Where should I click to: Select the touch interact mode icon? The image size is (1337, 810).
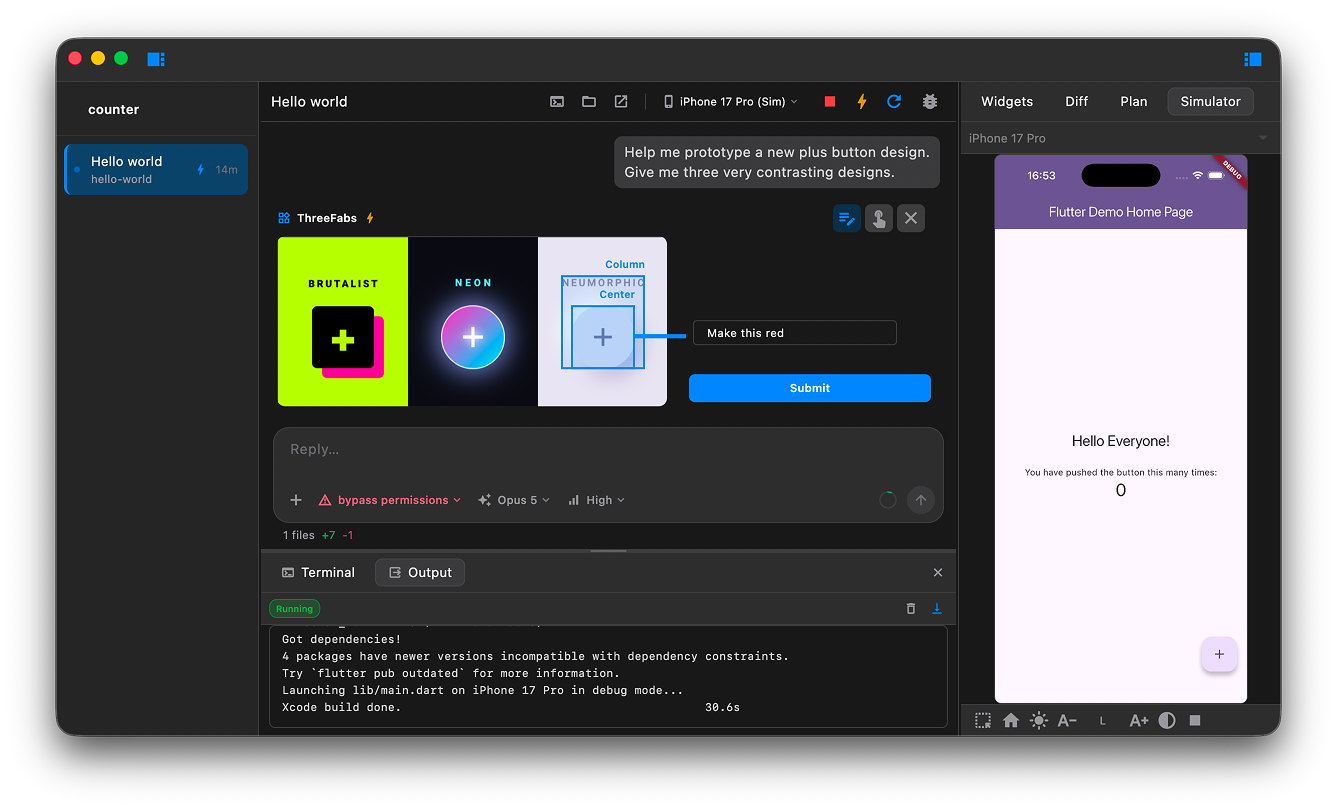tap(879, 218)
